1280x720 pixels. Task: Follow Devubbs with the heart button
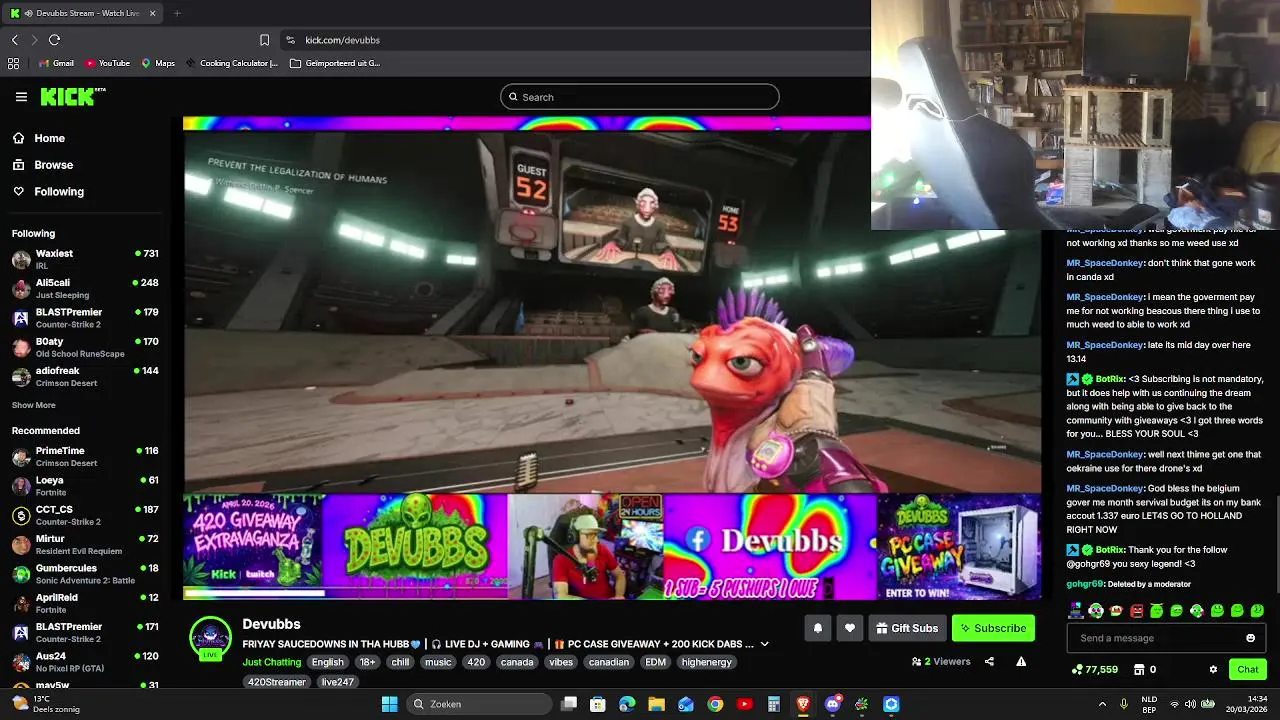pos(849,628)
